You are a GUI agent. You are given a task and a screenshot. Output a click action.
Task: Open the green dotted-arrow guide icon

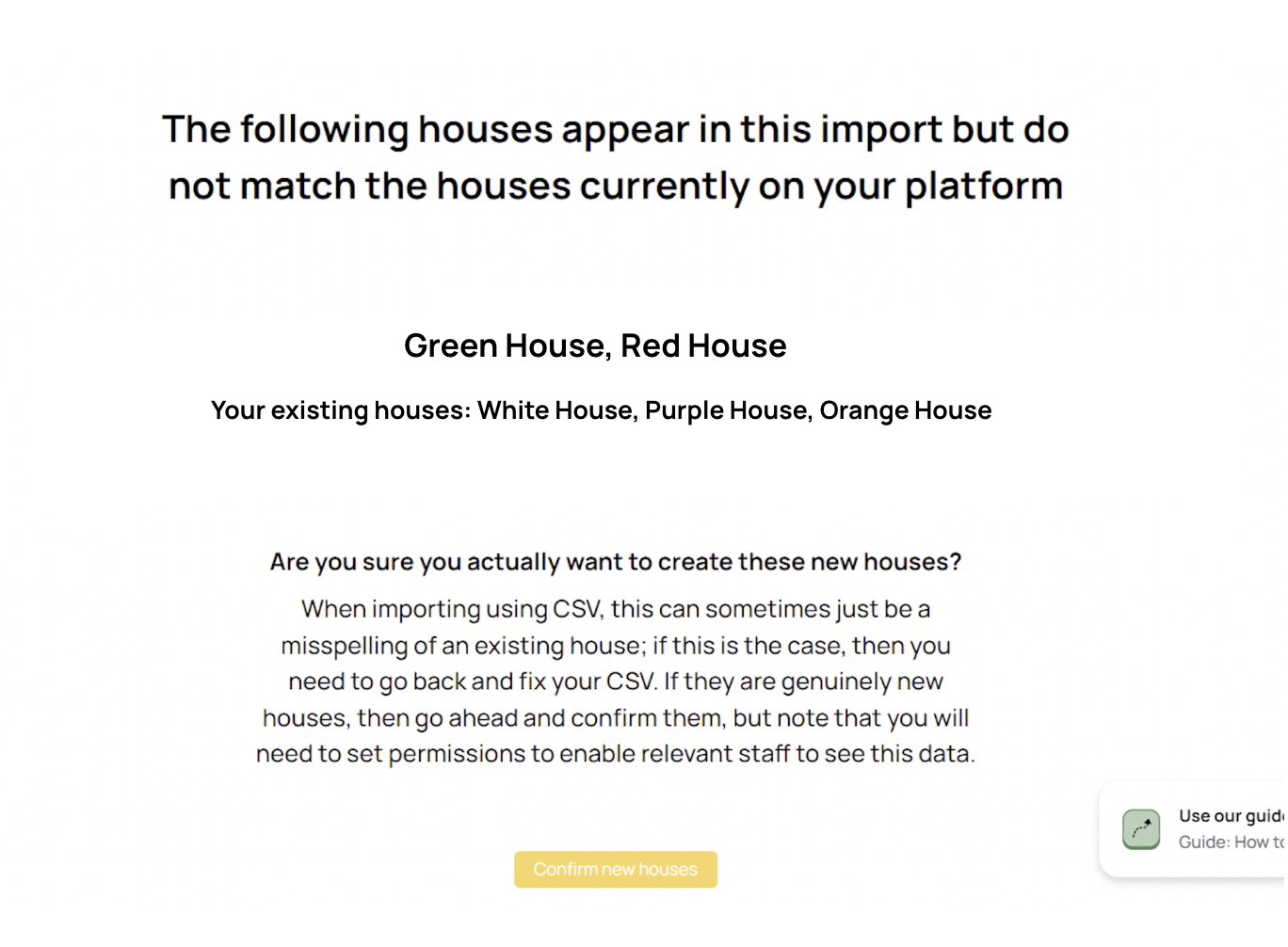point(1141,829)
